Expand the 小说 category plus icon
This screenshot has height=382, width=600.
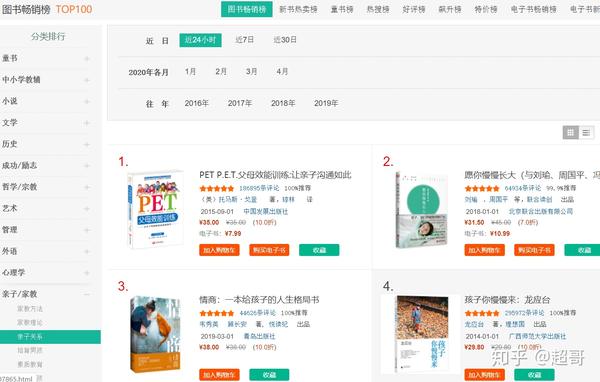click(x=87, y=101)
